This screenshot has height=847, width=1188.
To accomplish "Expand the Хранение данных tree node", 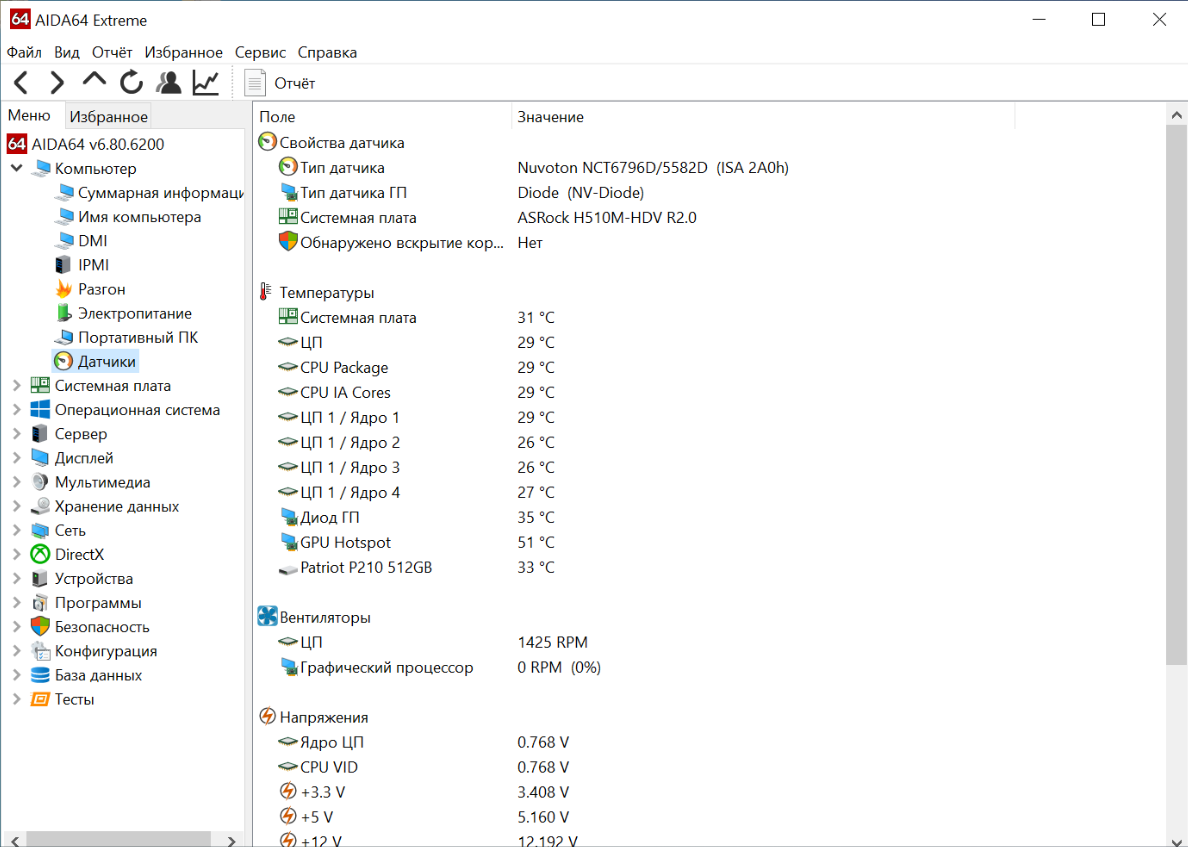I will [16, 507].
